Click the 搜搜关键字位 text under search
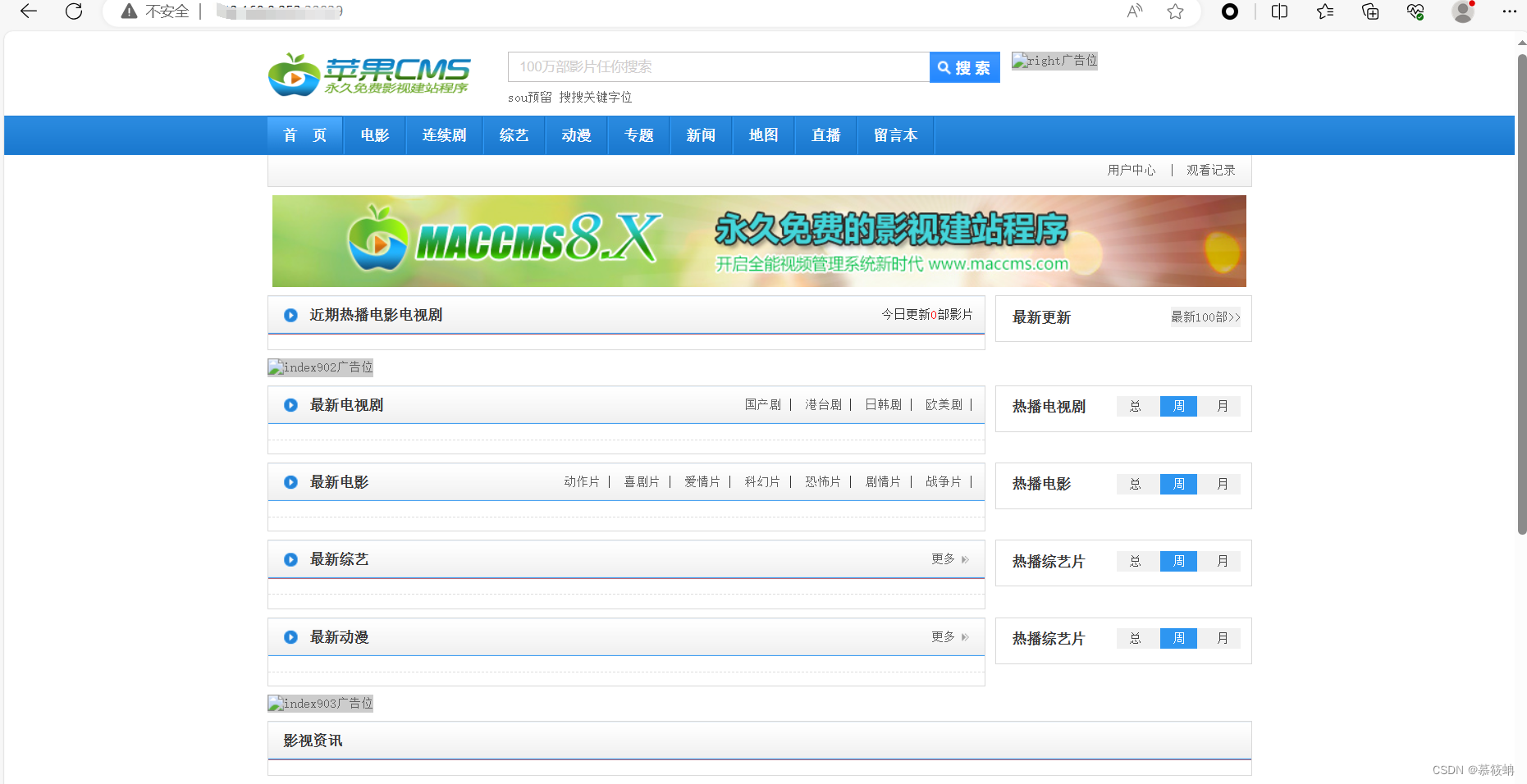Image resolution: width=1527 pixels, height=784 pixels. click(596, 98)
